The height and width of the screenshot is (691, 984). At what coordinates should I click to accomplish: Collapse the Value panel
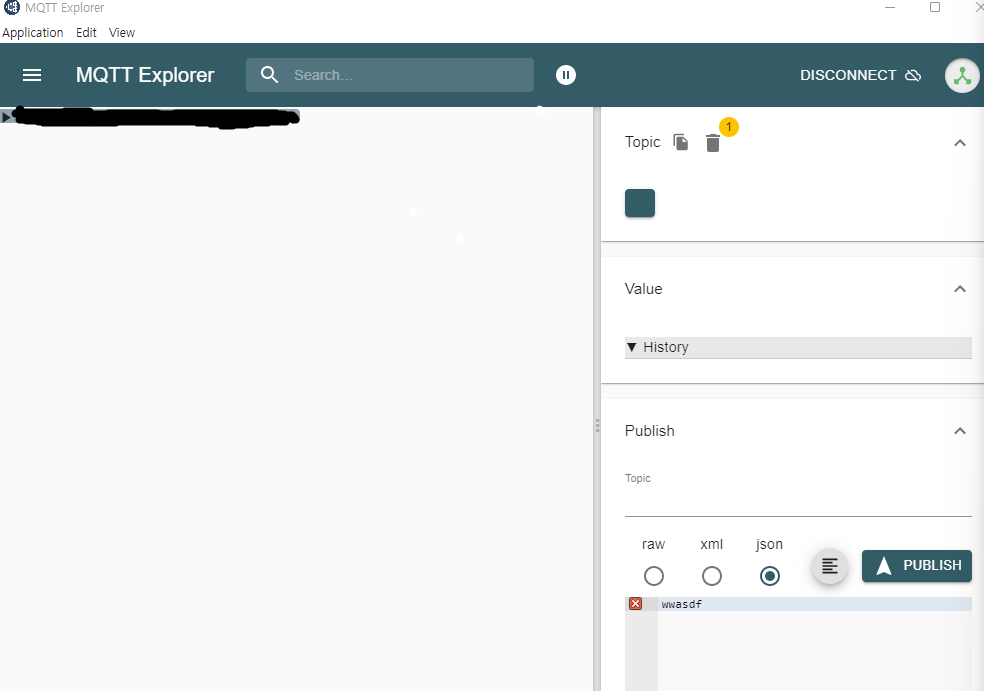click(960, 289)
